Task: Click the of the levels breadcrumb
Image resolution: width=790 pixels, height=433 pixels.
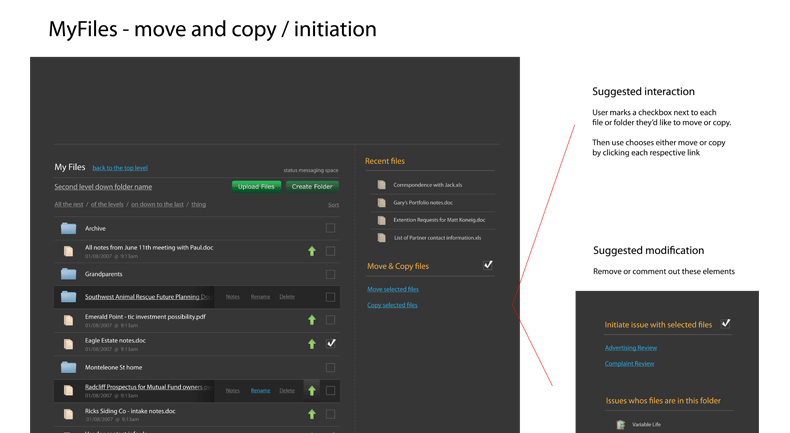Action: (107, 204)
